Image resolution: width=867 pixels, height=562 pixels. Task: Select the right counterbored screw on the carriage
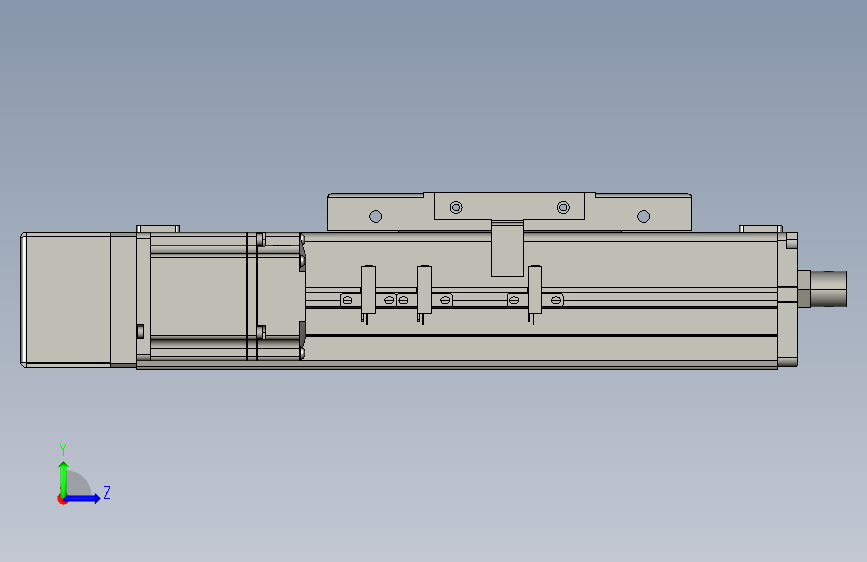tap(563, 207)
